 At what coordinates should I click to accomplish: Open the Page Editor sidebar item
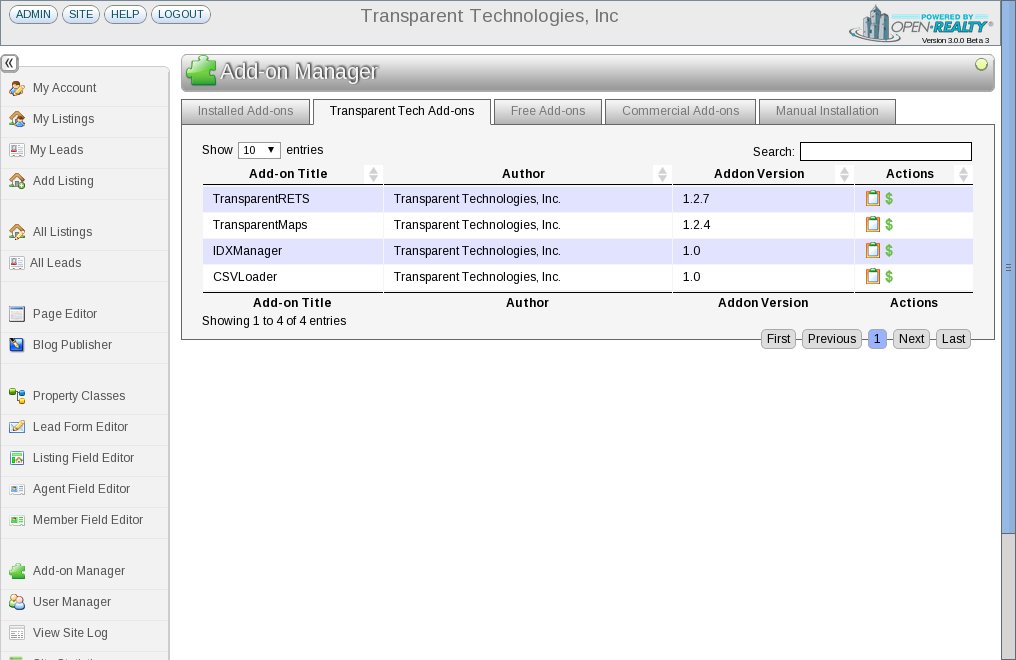[x=65, y=314]
